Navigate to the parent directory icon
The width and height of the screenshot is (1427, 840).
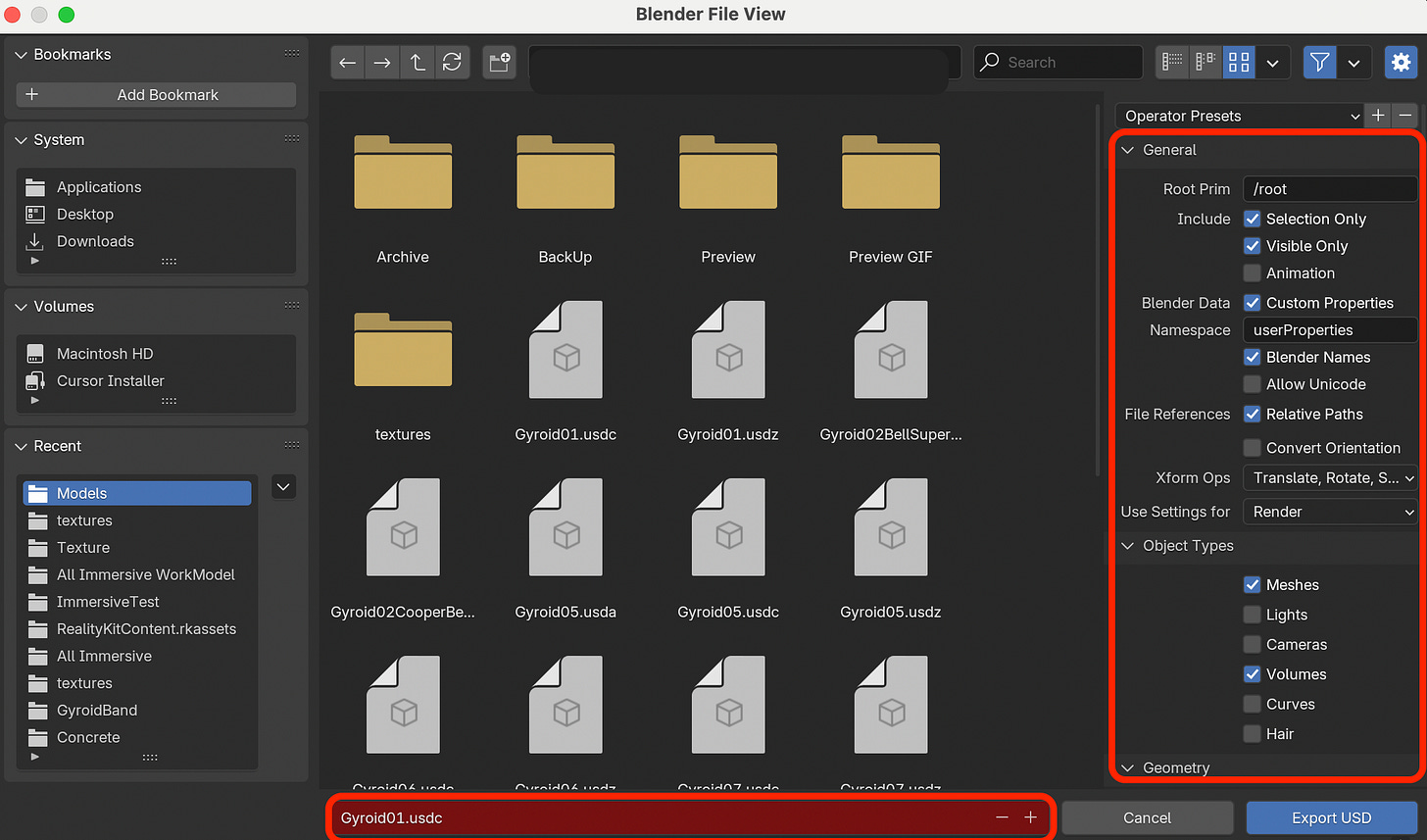418,62
